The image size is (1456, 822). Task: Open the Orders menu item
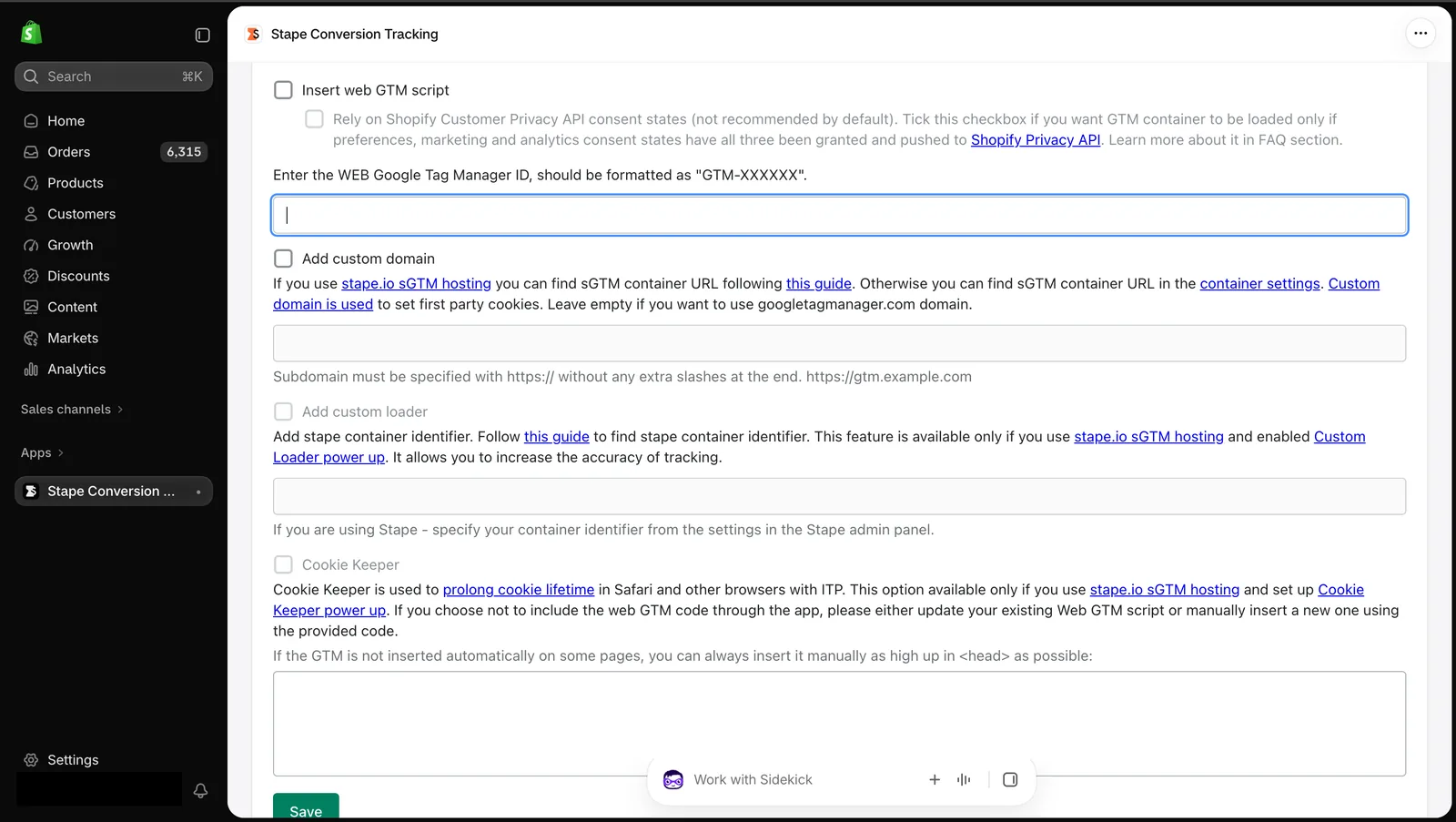click(114, 152)
